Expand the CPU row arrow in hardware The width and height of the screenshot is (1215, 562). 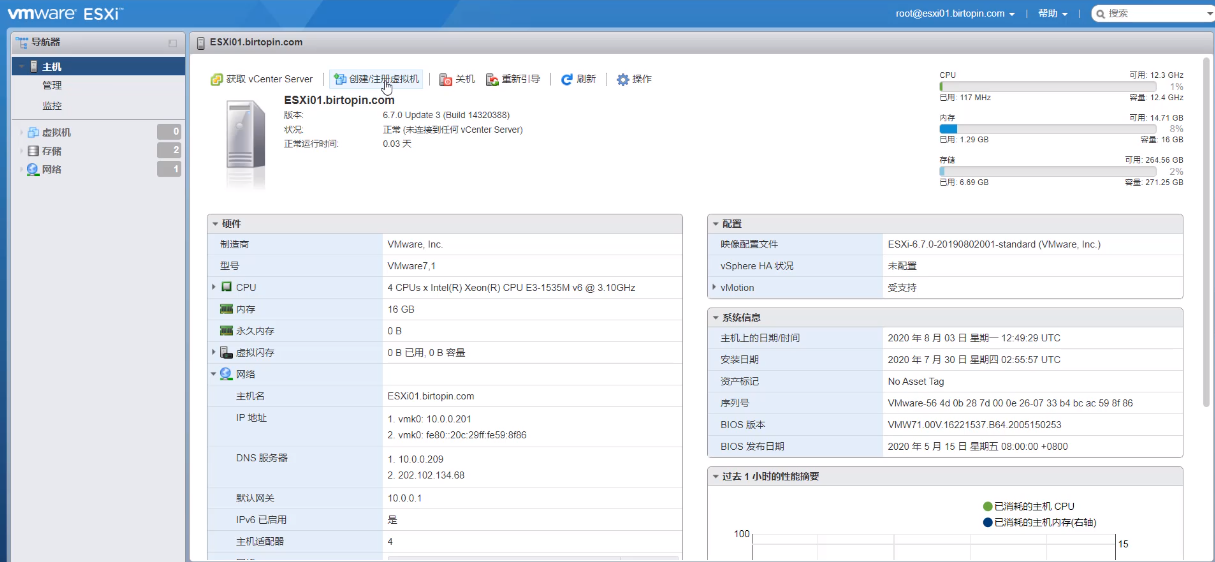214,287
